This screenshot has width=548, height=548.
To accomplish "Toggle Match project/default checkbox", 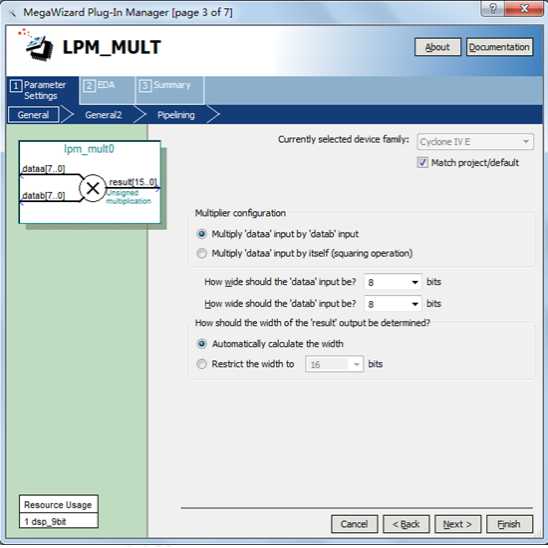I will click(x=422, y=163).
